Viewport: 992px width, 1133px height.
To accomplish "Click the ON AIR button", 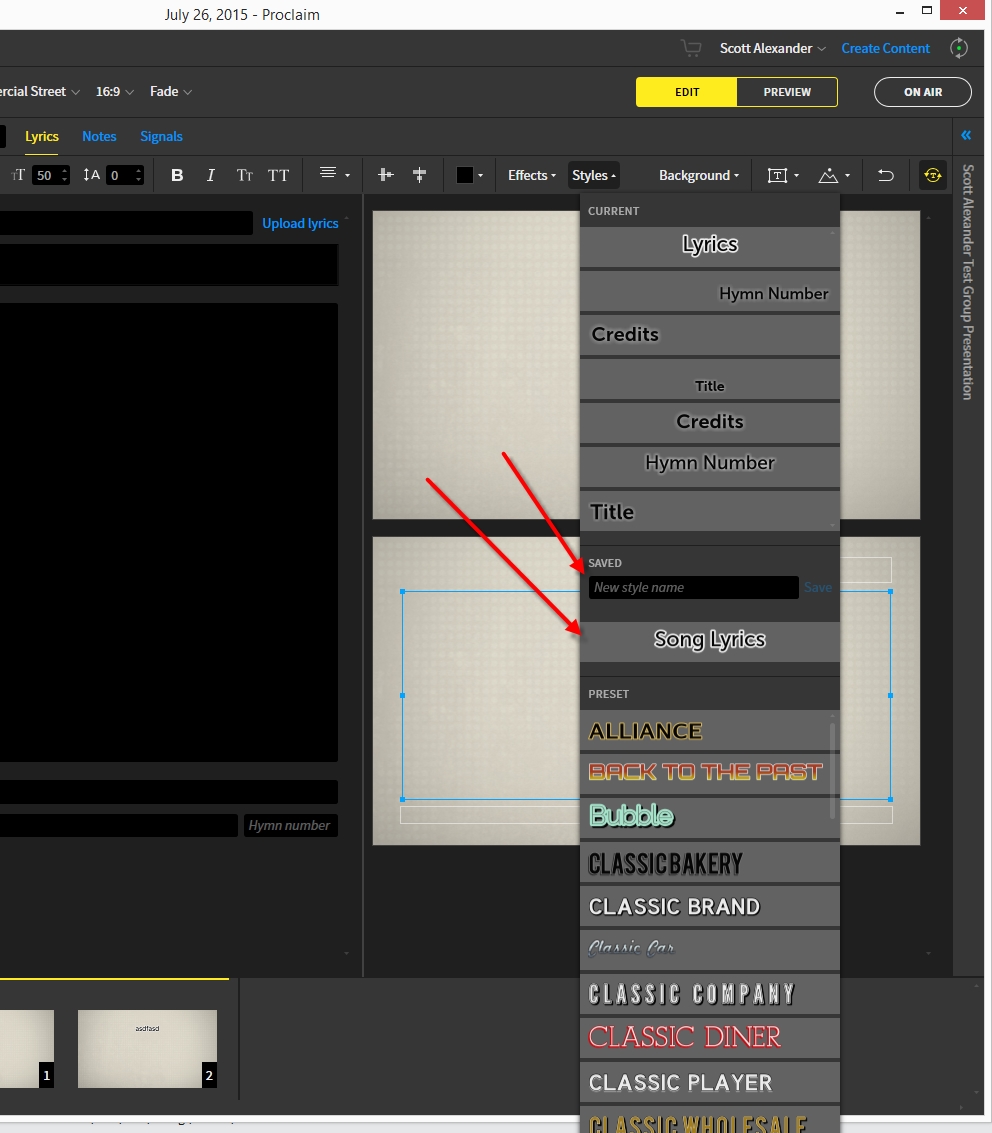I will (x=922, y=92).
